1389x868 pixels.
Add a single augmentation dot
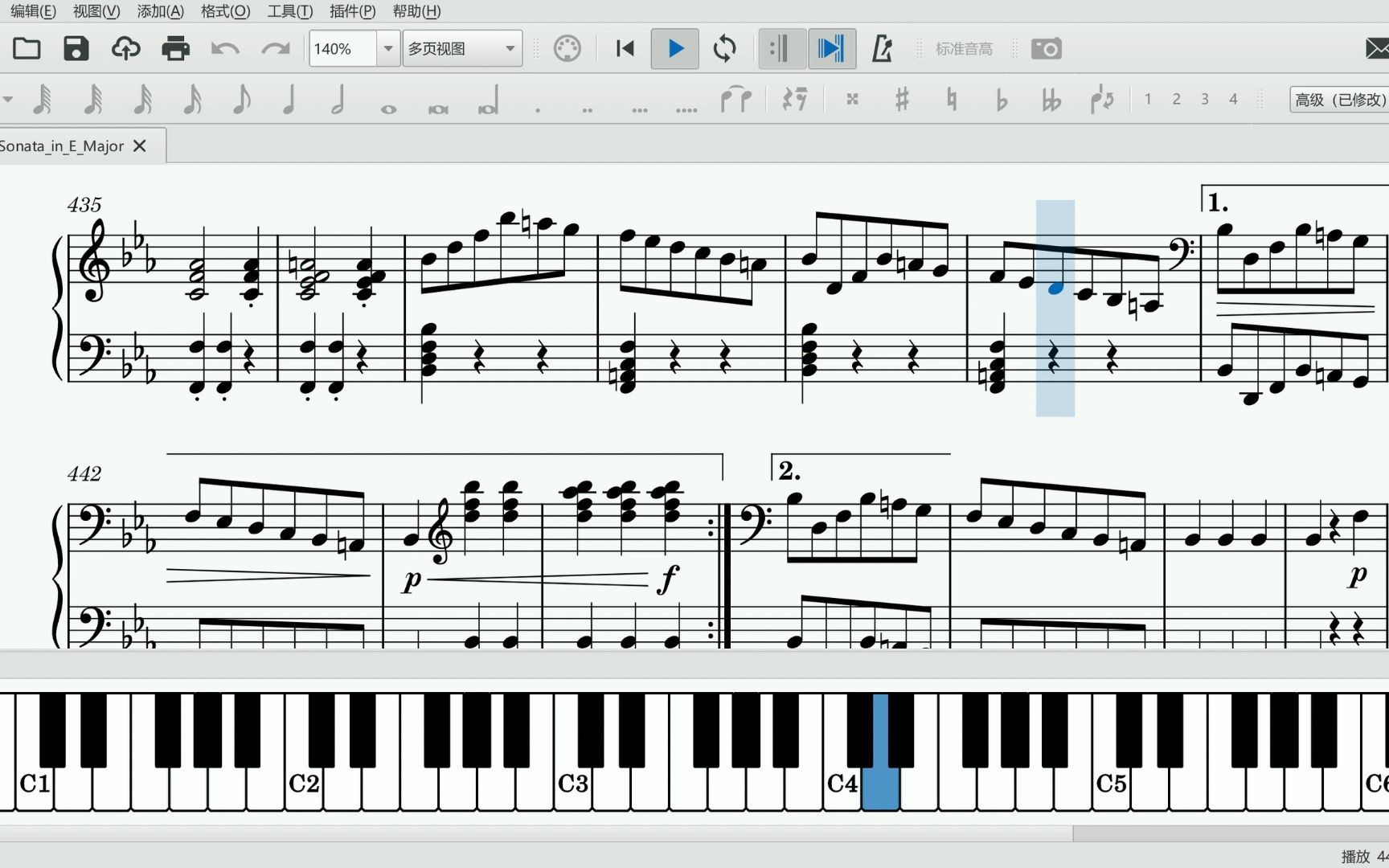[x=538, y=109]
